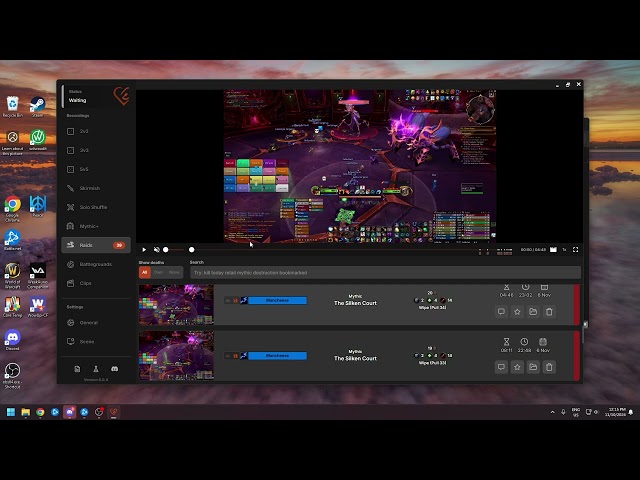
Task: Open the Battle.net desktop shortcut
Action: point(13,240)
